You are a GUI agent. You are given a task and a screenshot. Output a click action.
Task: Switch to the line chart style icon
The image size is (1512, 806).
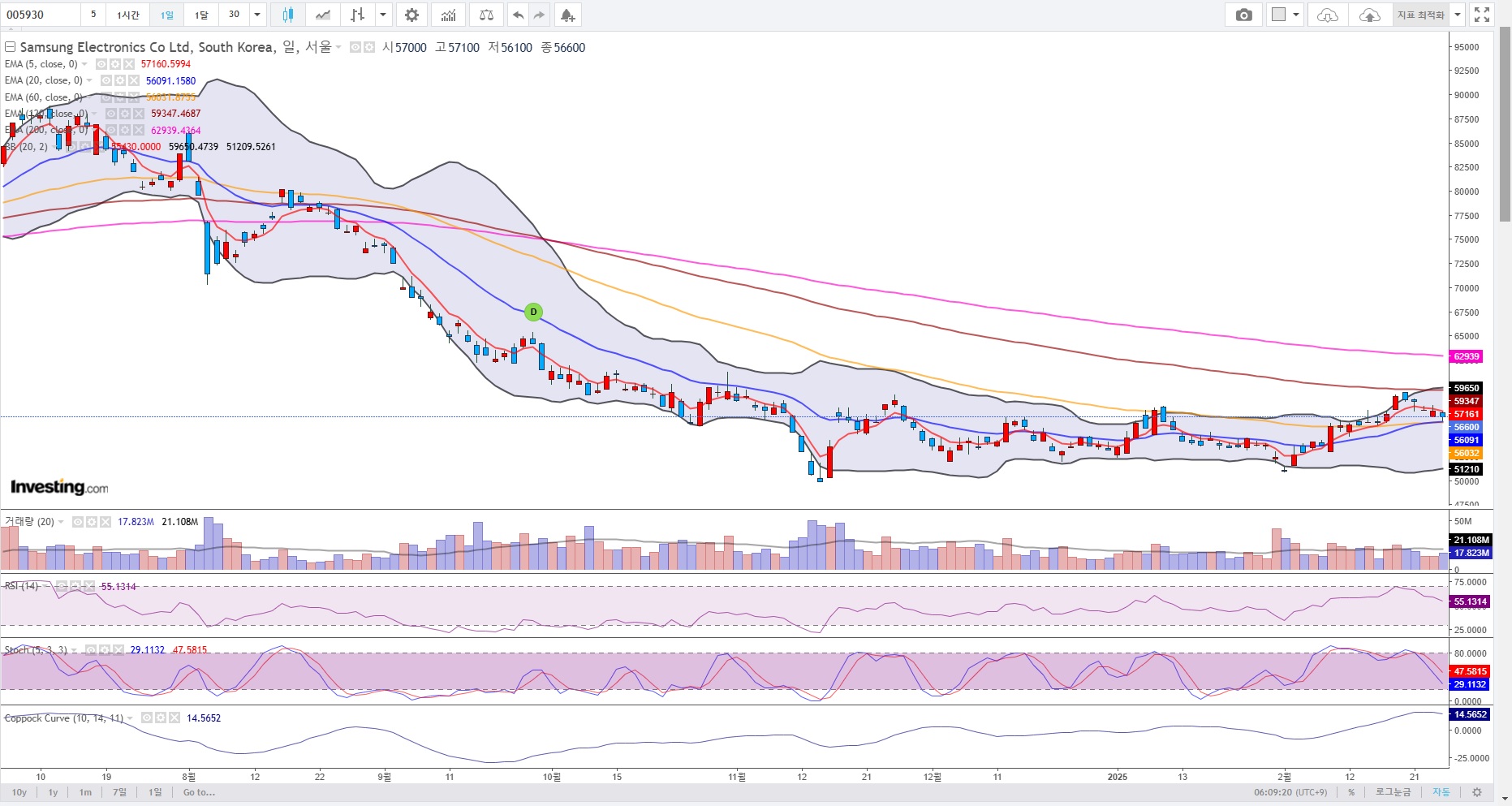[323, 15]
